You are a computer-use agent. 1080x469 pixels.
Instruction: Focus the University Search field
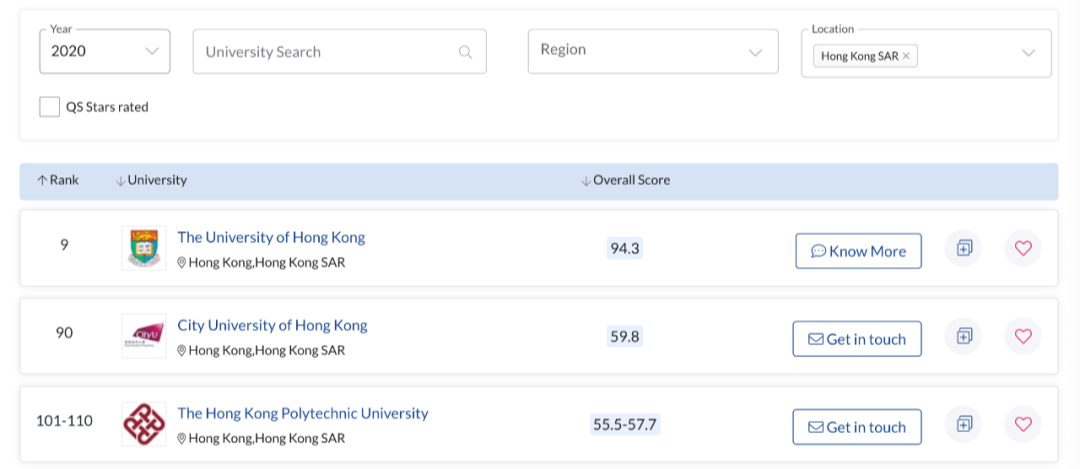(325, 52)
